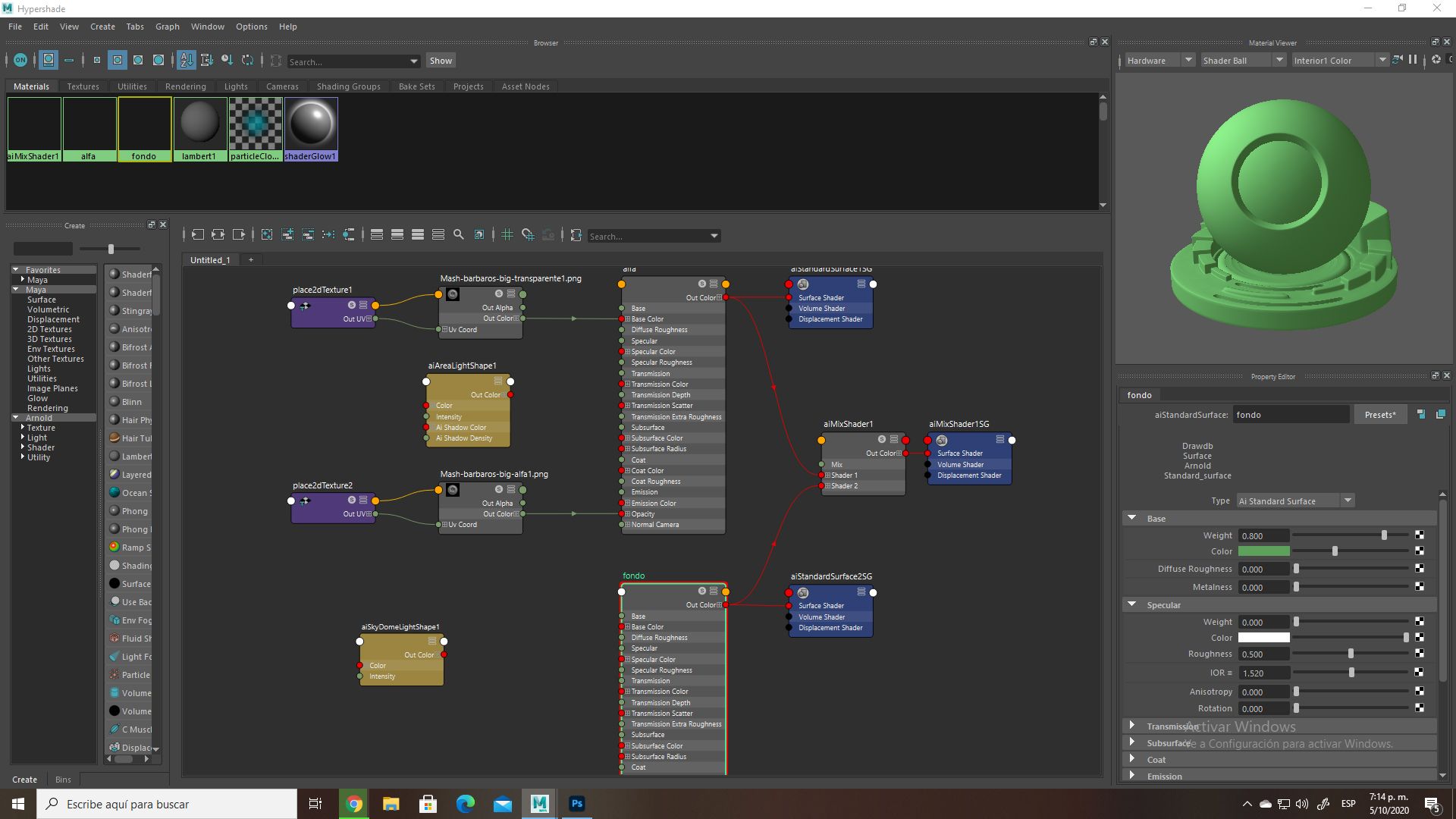Click the Show button in Browser
This screenshot has width=1456, height=819.
pyautogui.click(x=441, y=61)
